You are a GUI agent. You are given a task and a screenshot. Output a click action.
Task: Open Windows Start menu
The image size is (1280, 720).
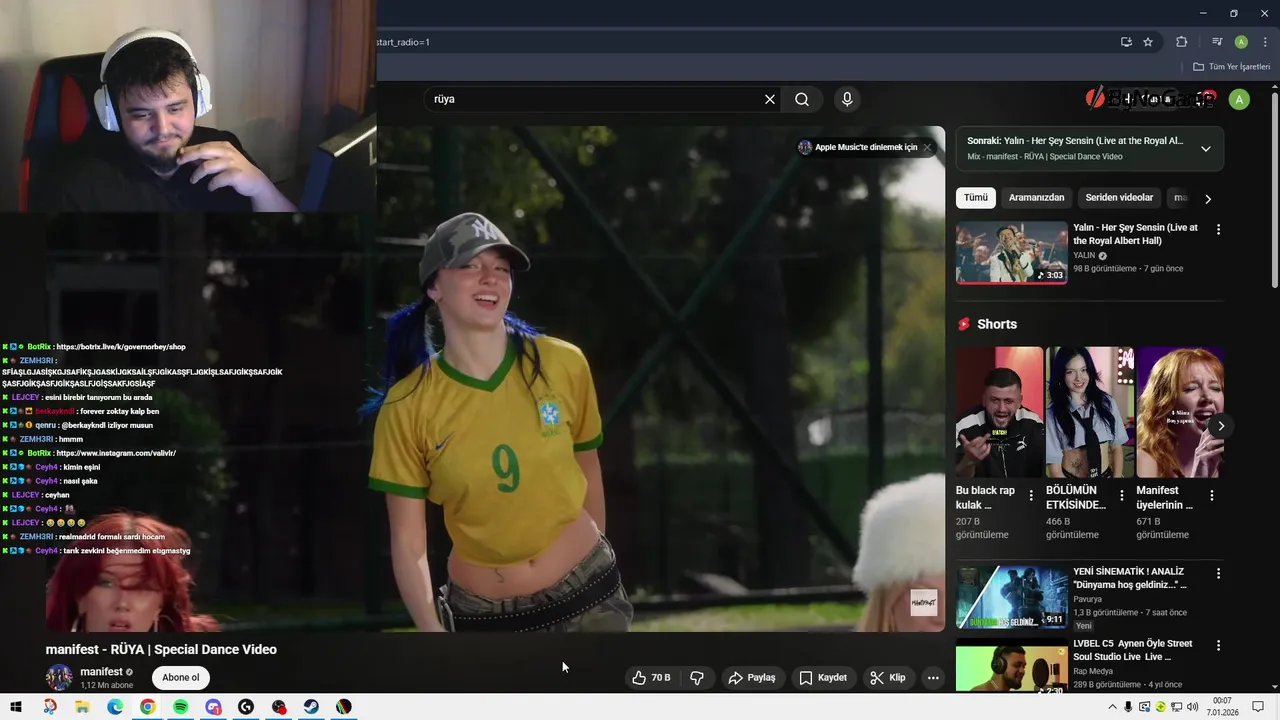click(x=16, y=706)
